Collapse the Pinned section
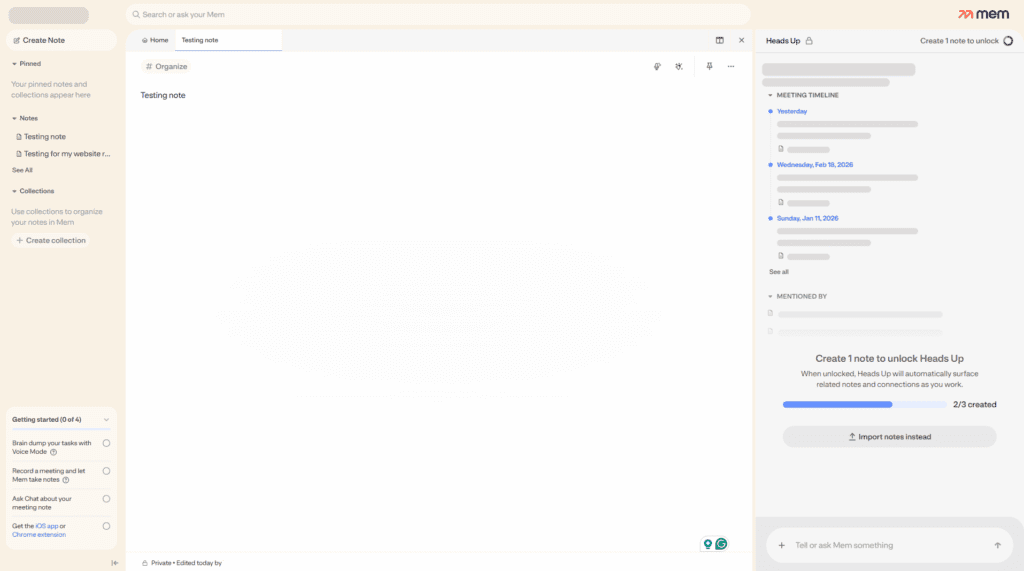The image size is (1024, 571). point(14,64)
